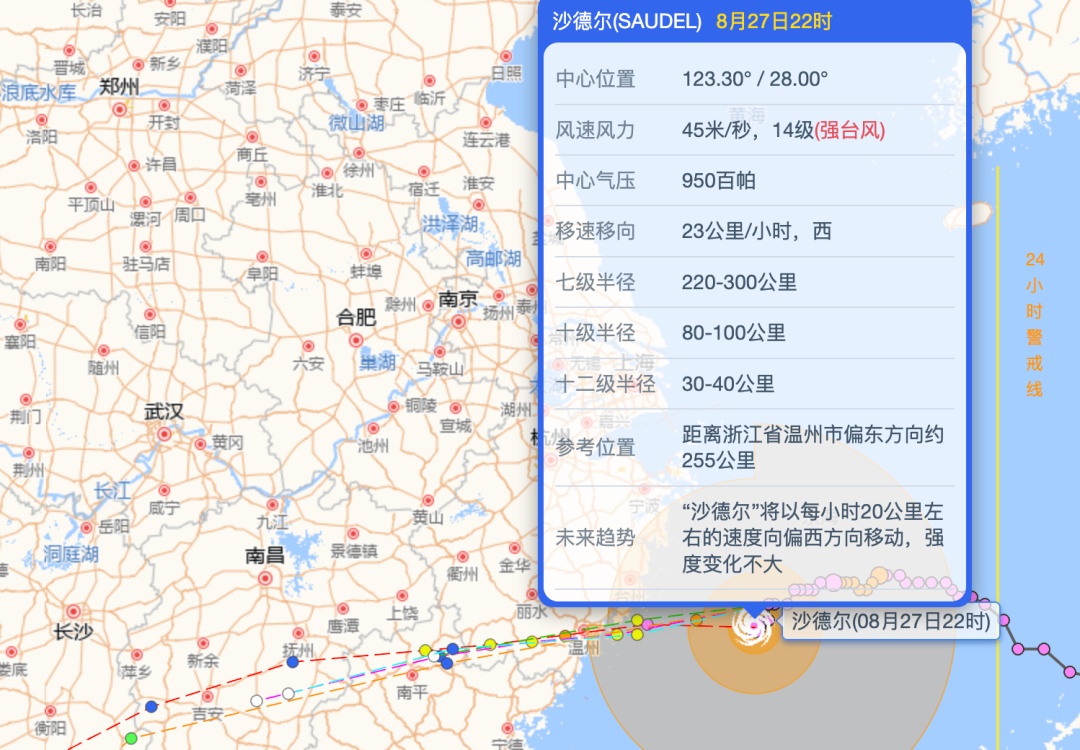Click the 参考位置 row label
The height and width of the screenshot is (750, 1080).
pyautogui.click(x=595, y=447)
